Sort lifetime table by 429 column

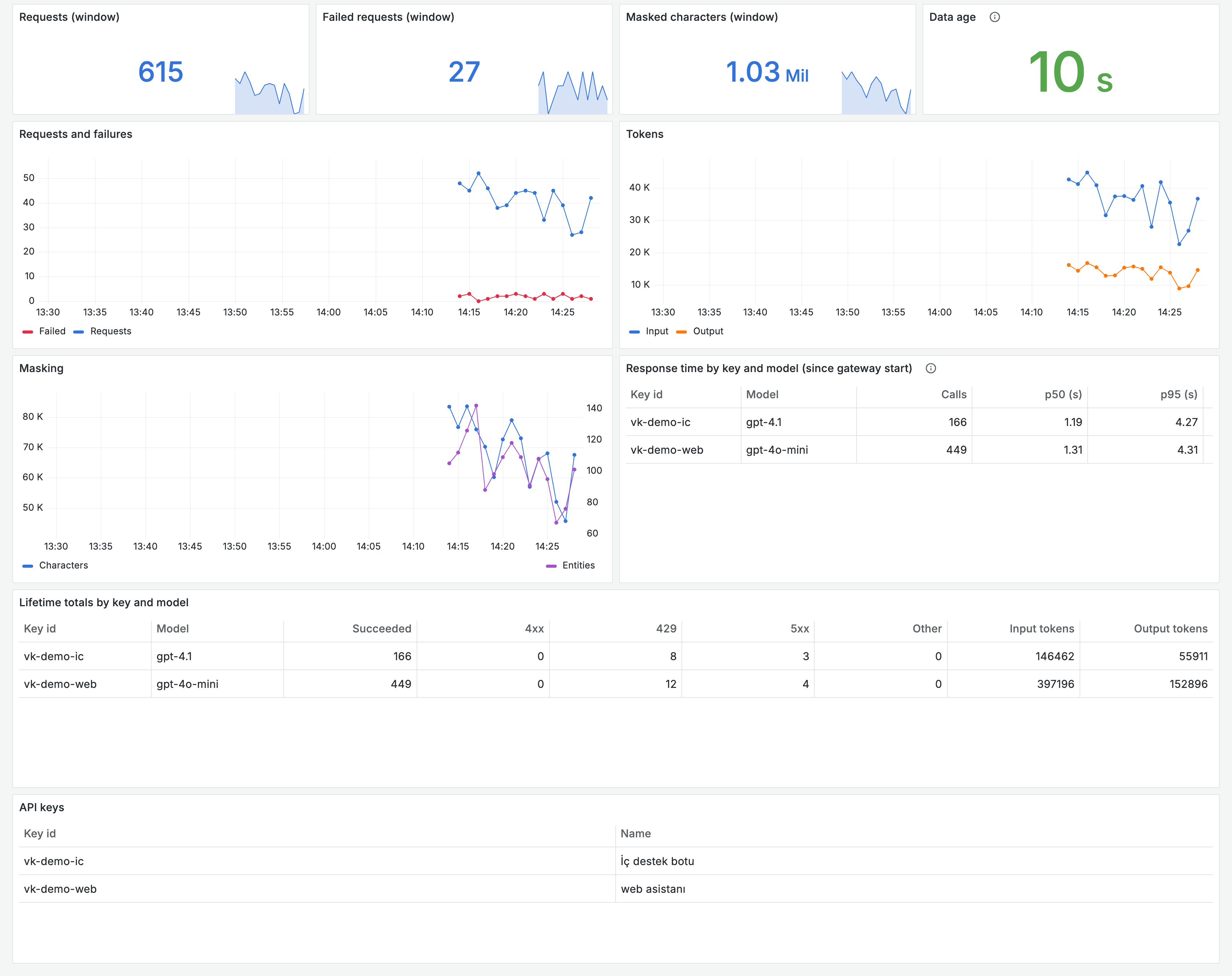click(x=666, y=629)
